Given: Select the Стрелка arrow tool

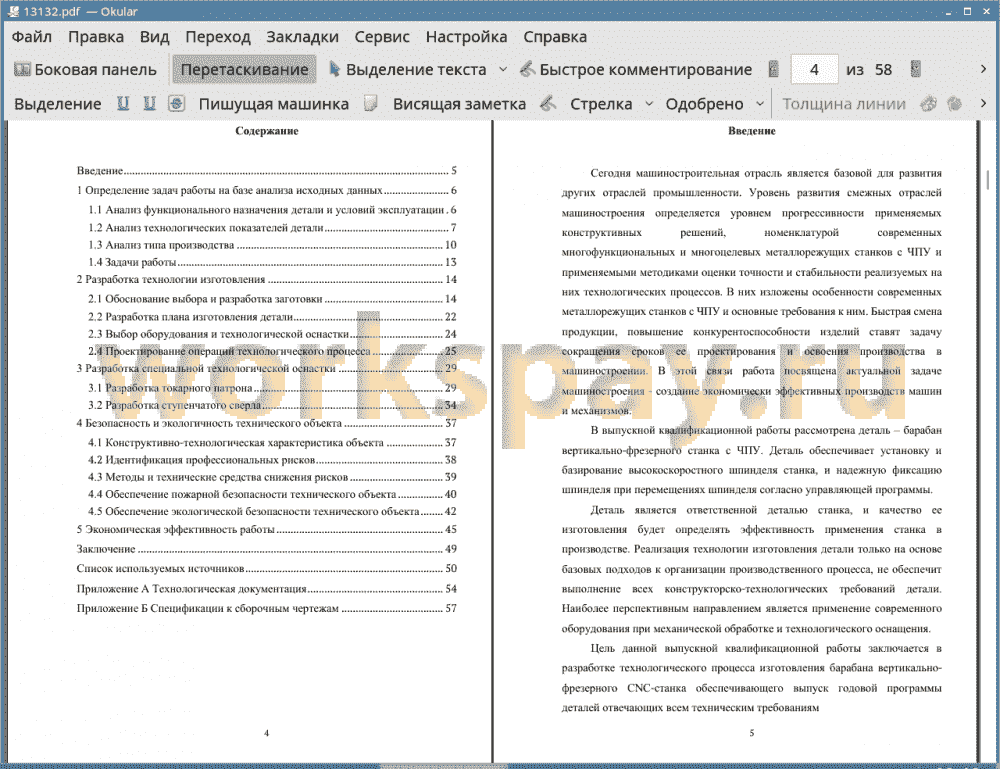Looking at the screenshot, I should tap(601, 104).
